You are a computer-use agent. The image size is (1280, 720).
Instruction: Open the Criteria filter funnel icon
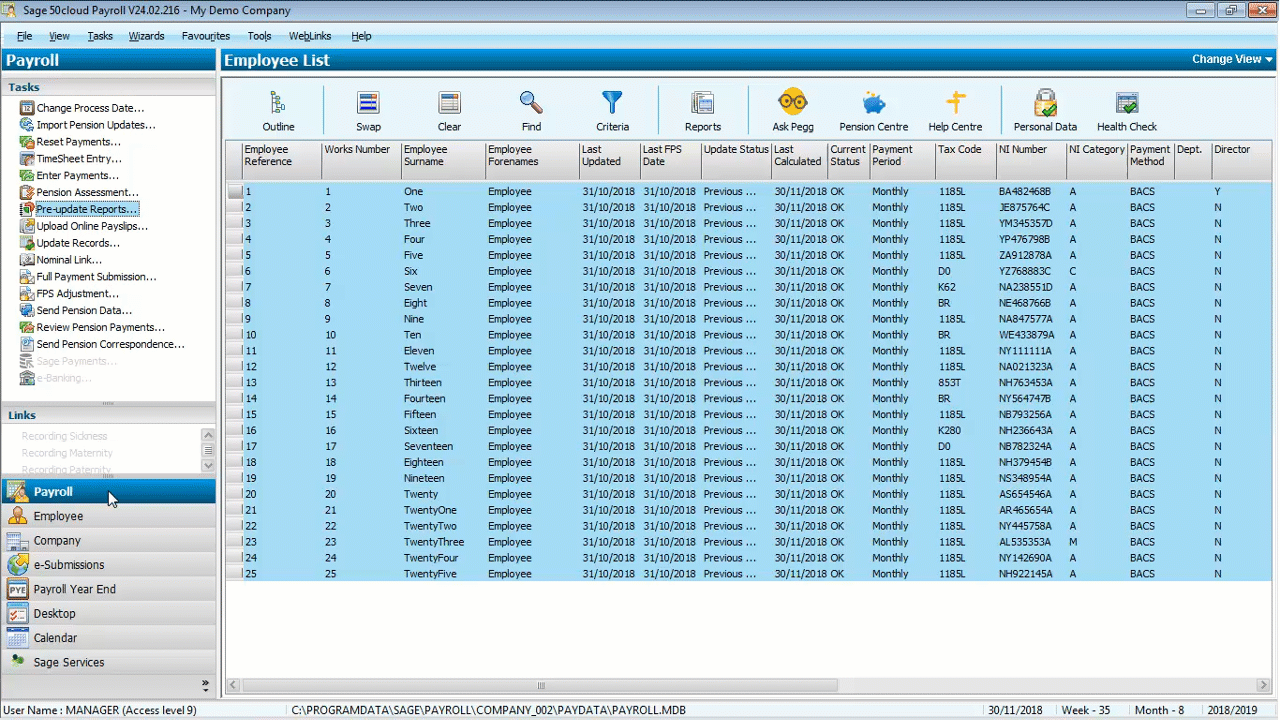pos(612,104)
